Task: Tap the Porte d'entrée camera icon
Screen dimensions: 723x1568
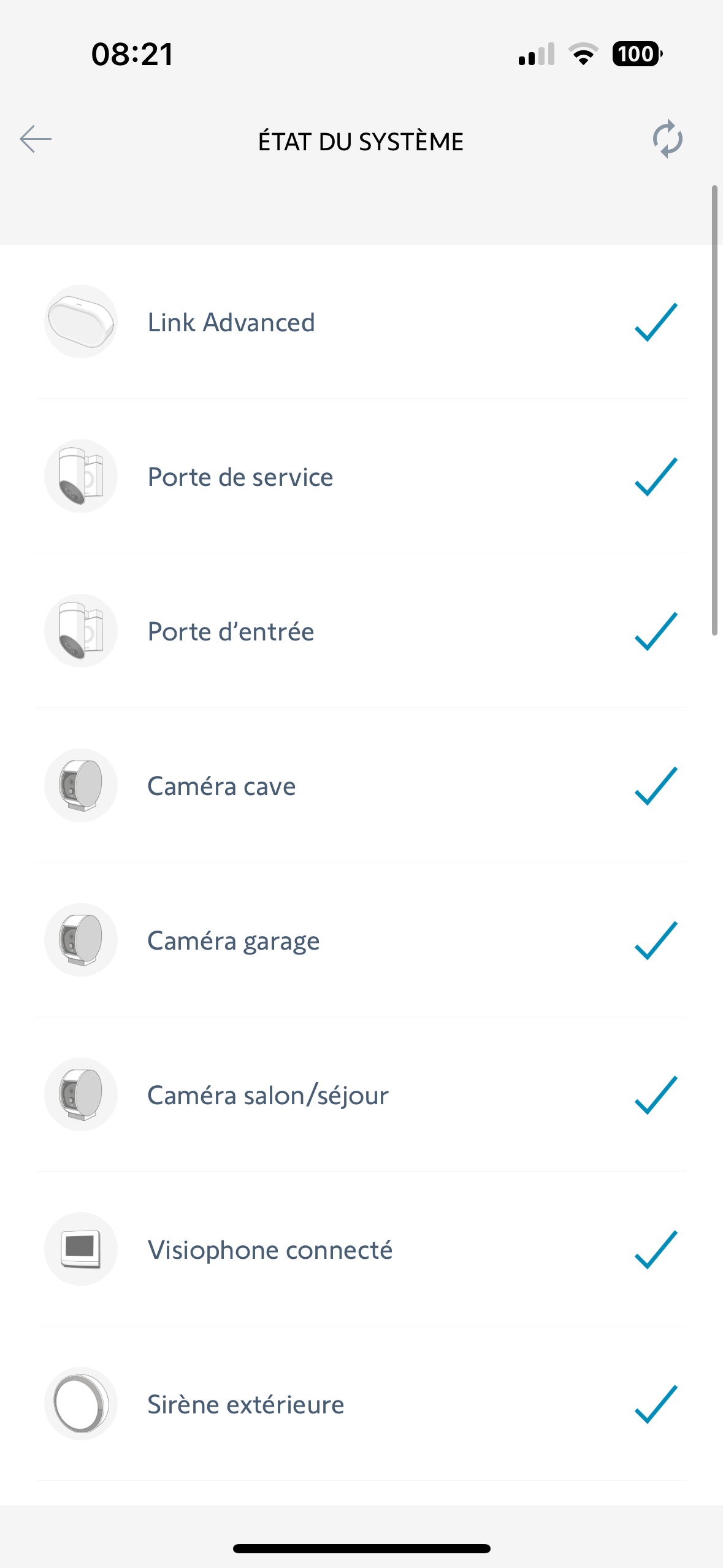Action: tap(81, 631)
